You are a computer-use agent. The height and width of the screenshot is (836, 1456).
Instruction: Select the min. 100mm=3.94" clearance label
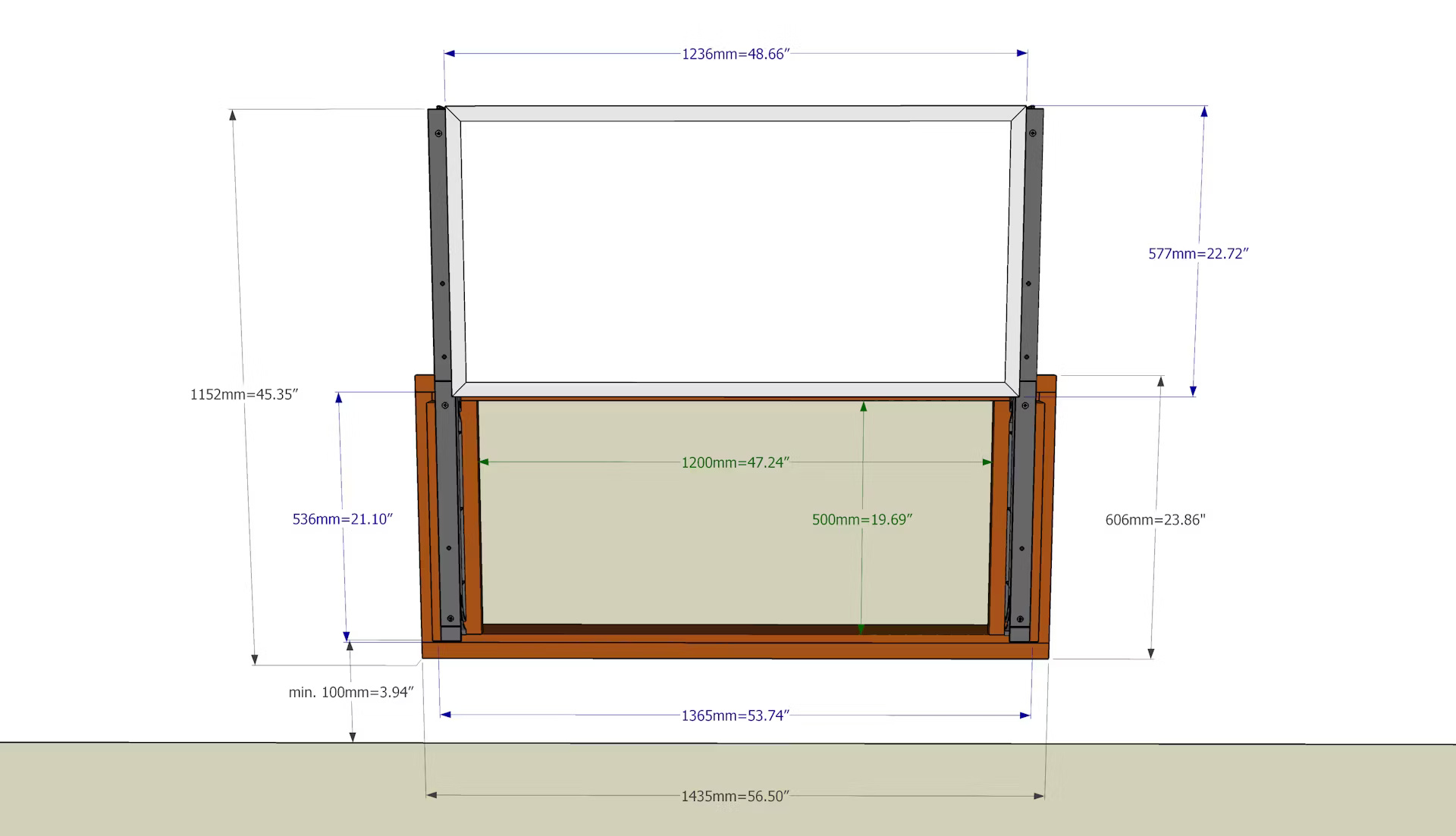[x=350, y=692]
